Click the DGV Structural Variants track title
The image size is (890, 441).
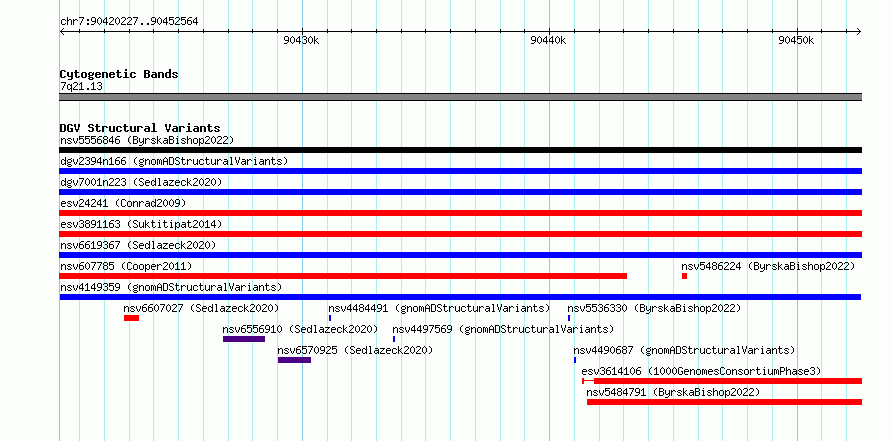click(140, 128)
